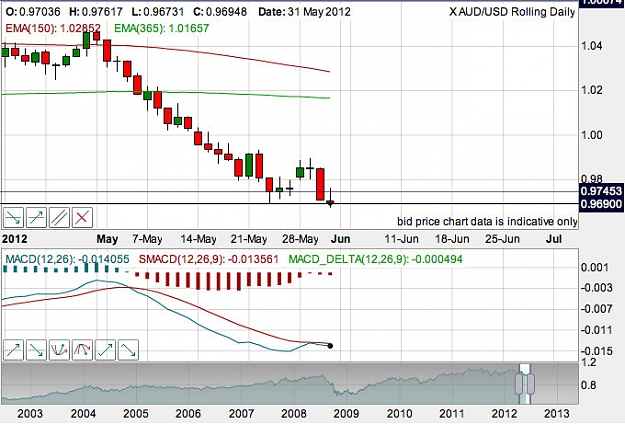Select the downward crossing line tool on price chart
This screenshot has width=625, height=424.
tap(13, 218)
